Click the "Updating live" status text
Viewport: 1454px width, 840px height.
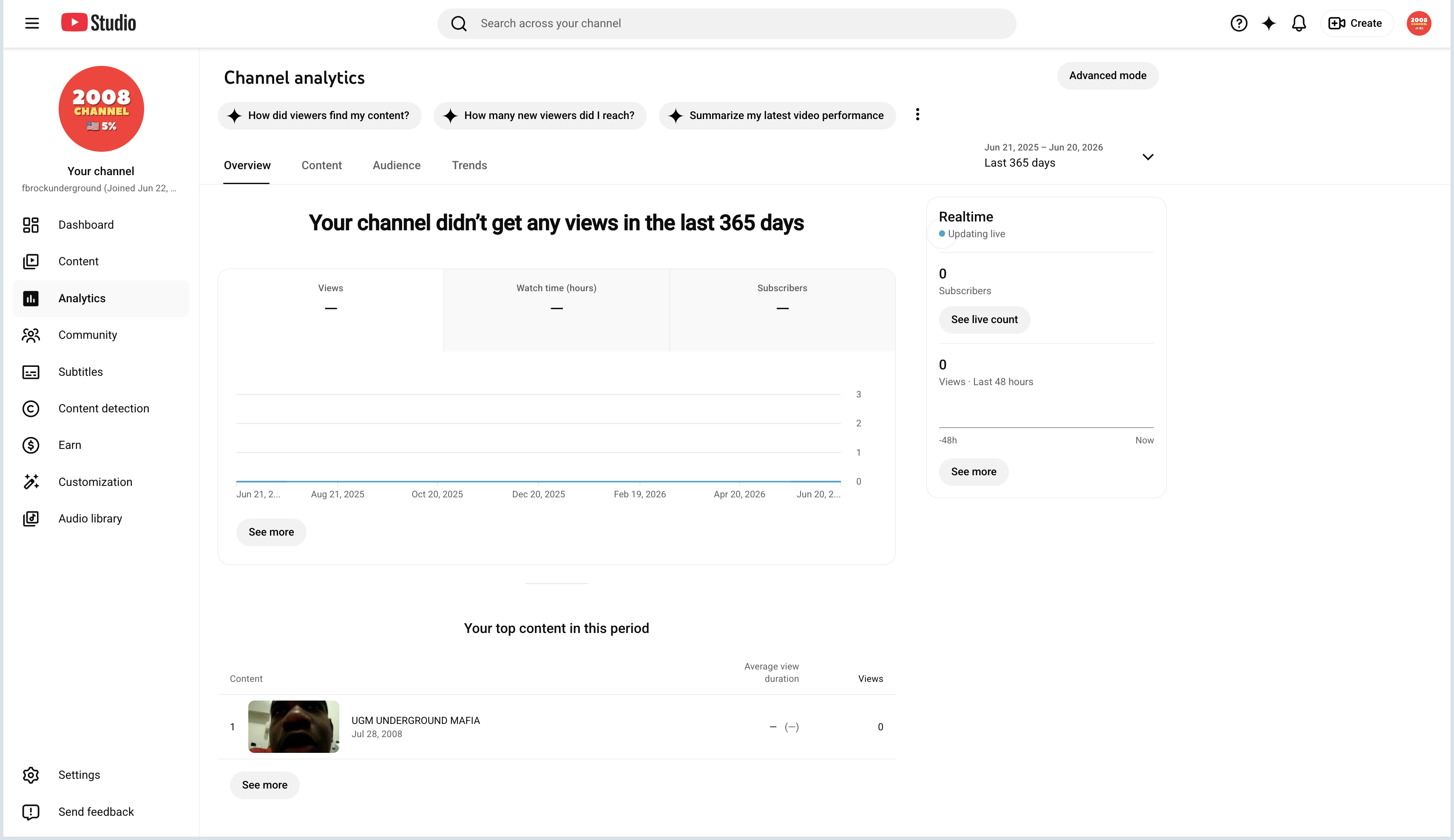tap(976, 234)
